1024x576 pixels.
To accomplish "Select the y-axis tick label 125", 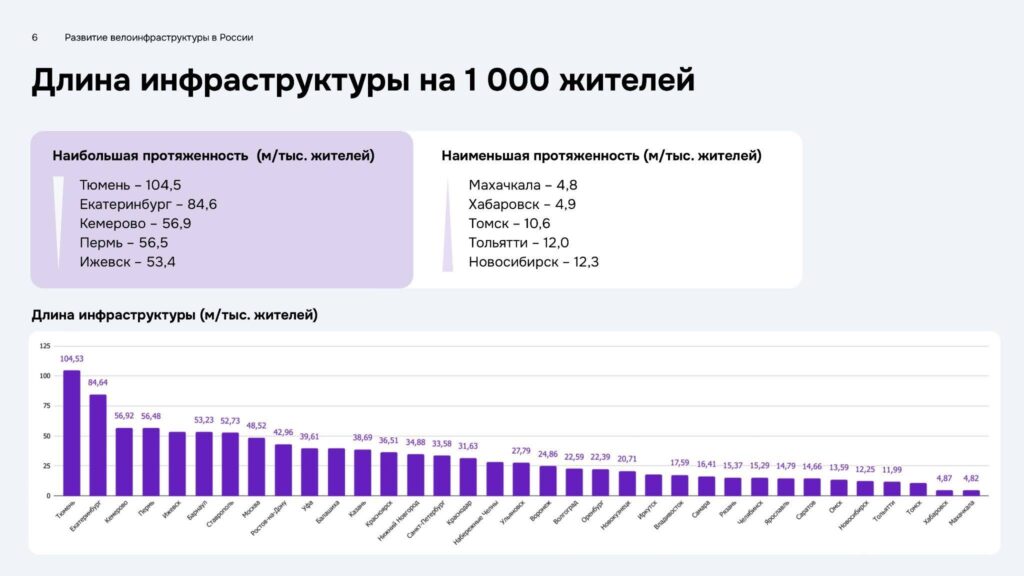I will [44, 346].
